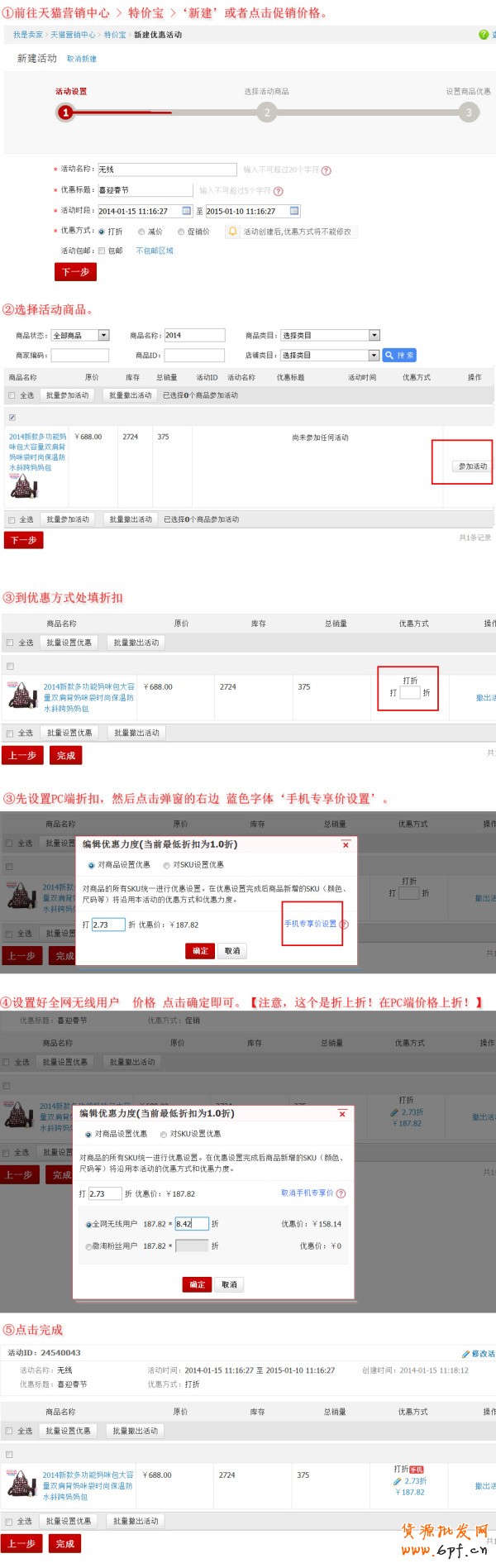496x1568 pixels.
Task: Click the blue search (搜索) button
Action: coord(399,356)
